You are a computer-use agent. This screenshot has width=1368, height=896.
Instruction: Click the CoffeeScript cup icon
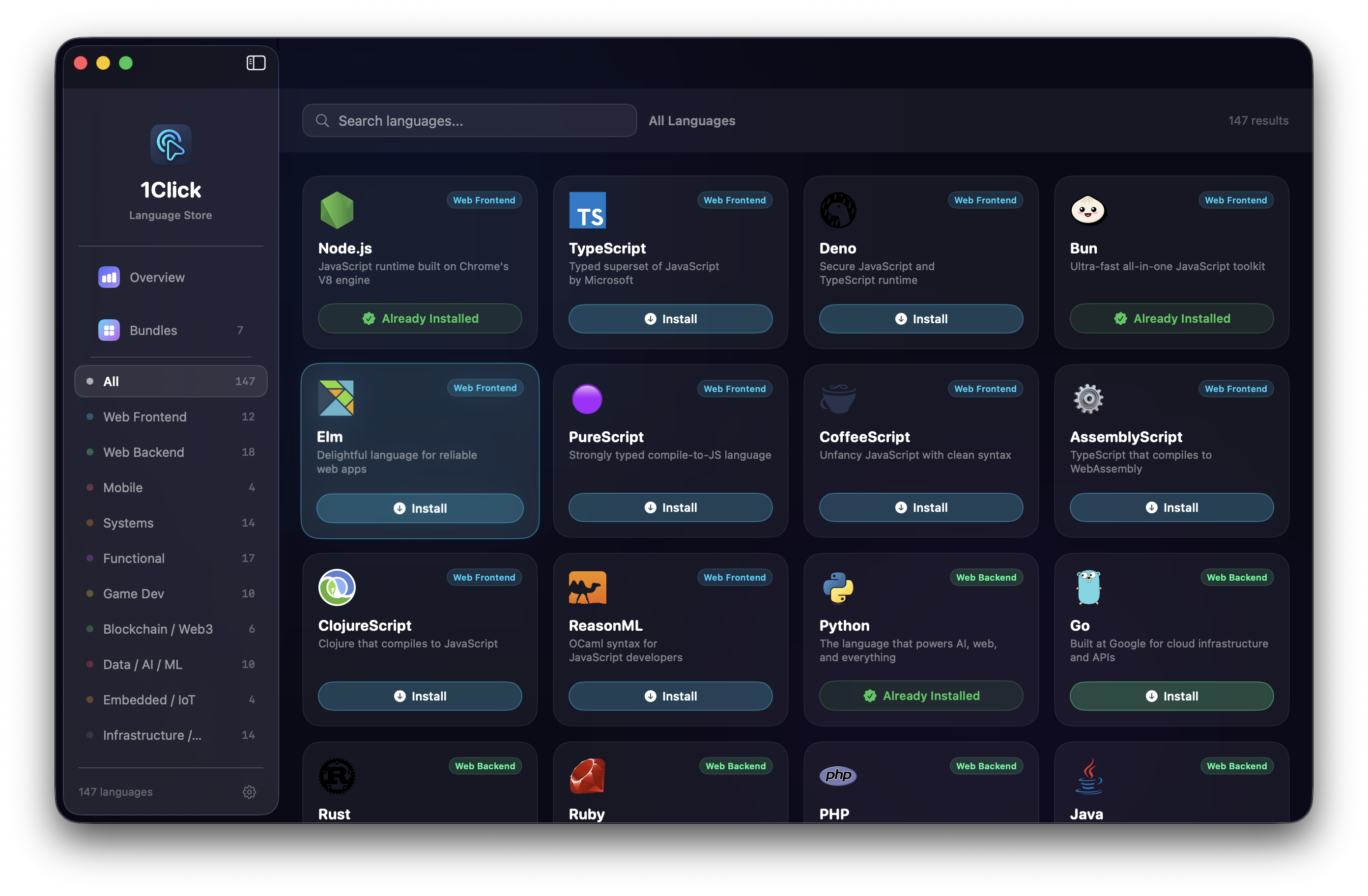[x=837, y=399]
